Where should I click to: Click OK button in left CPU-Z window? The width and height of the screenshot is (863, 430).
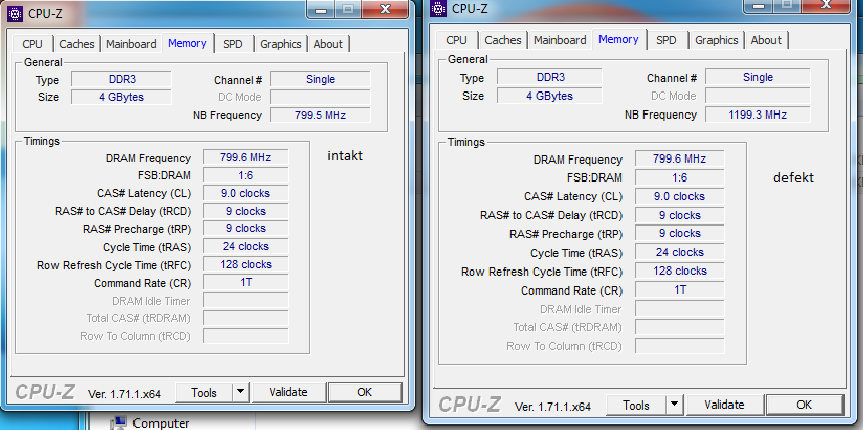(364, 393)
